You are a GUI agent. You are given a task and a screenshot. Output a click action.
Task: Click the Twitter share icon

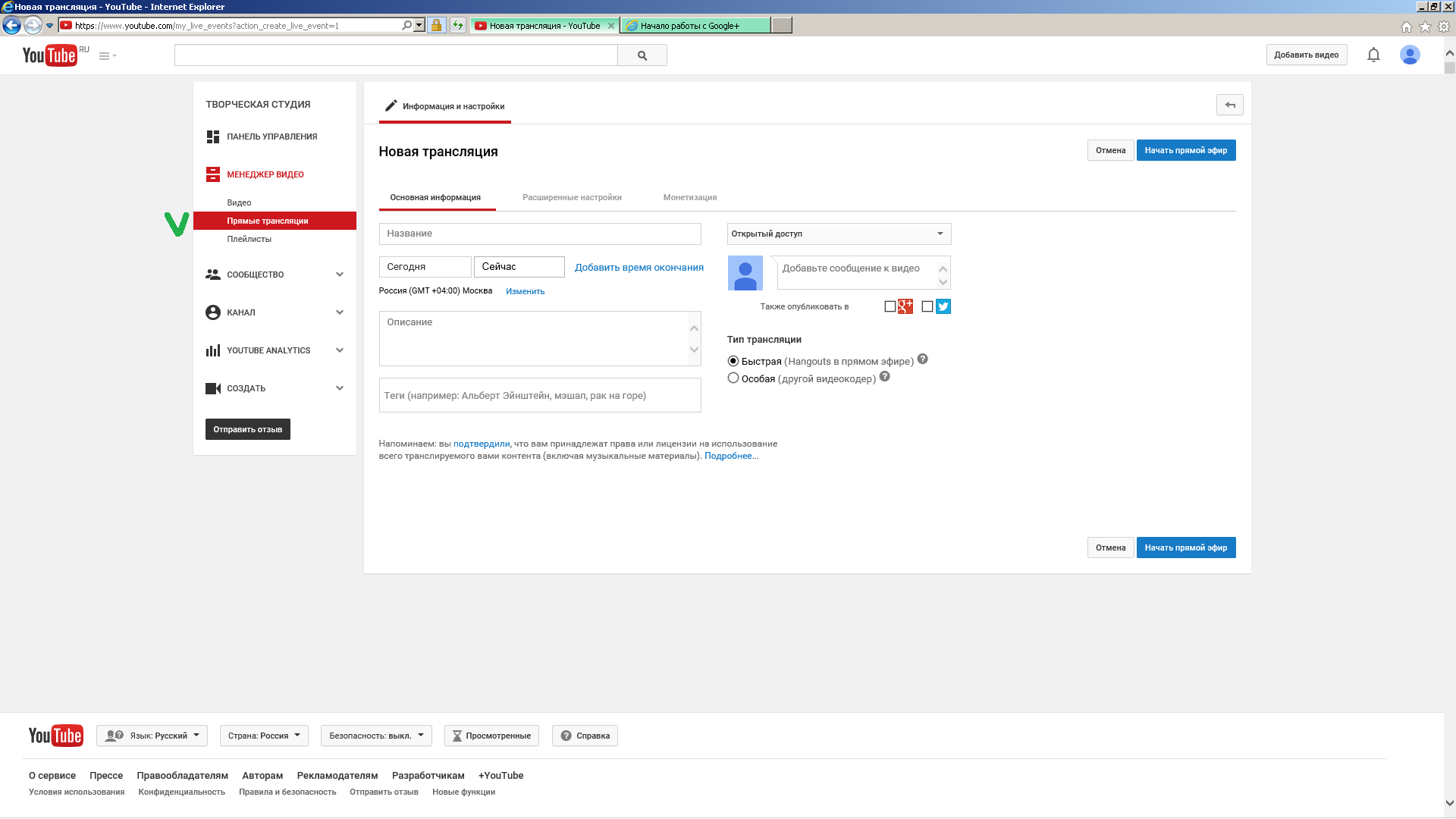943,306
